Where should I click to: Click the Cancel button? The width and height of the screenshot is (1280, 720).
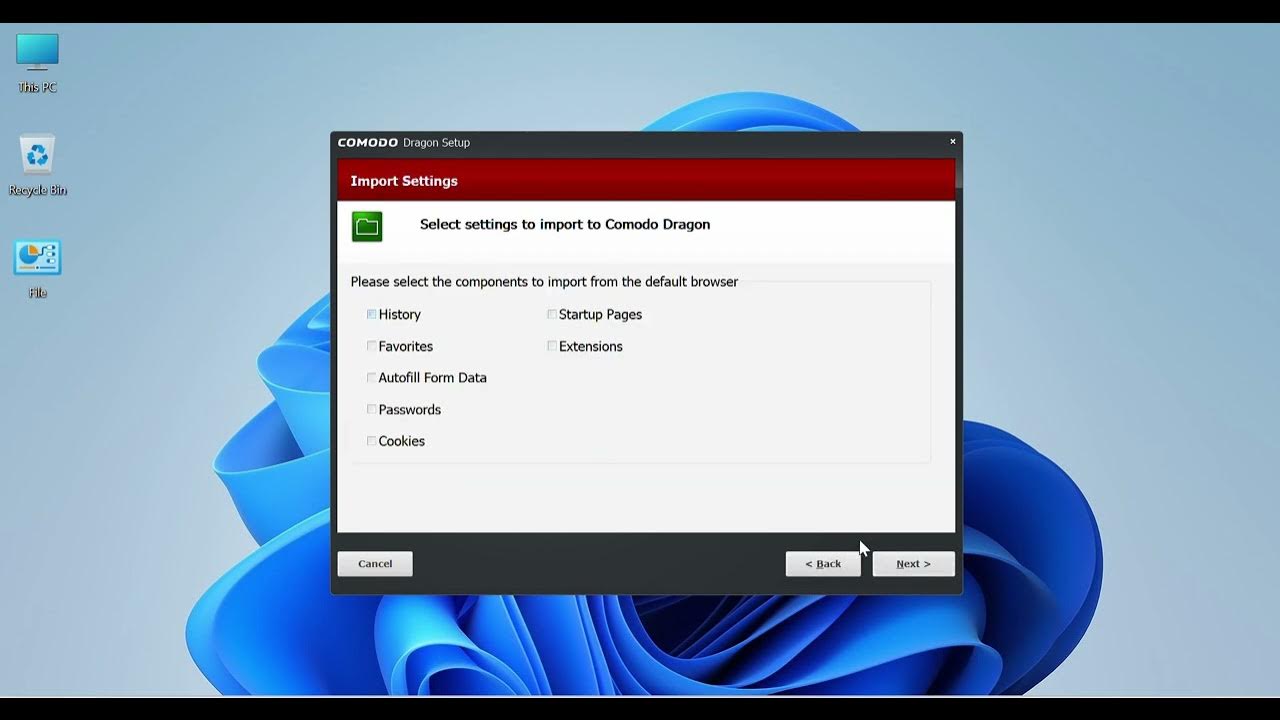tap(375, 564)
